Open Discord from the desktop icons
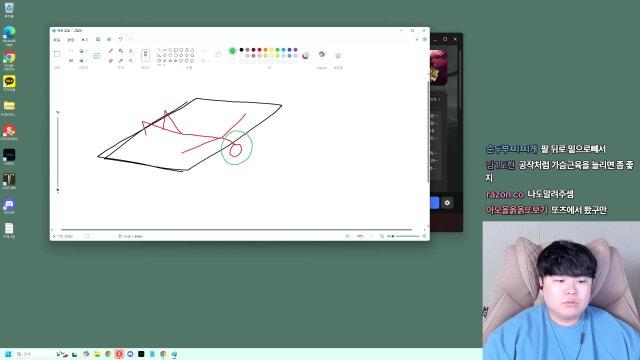 point(9,206)
